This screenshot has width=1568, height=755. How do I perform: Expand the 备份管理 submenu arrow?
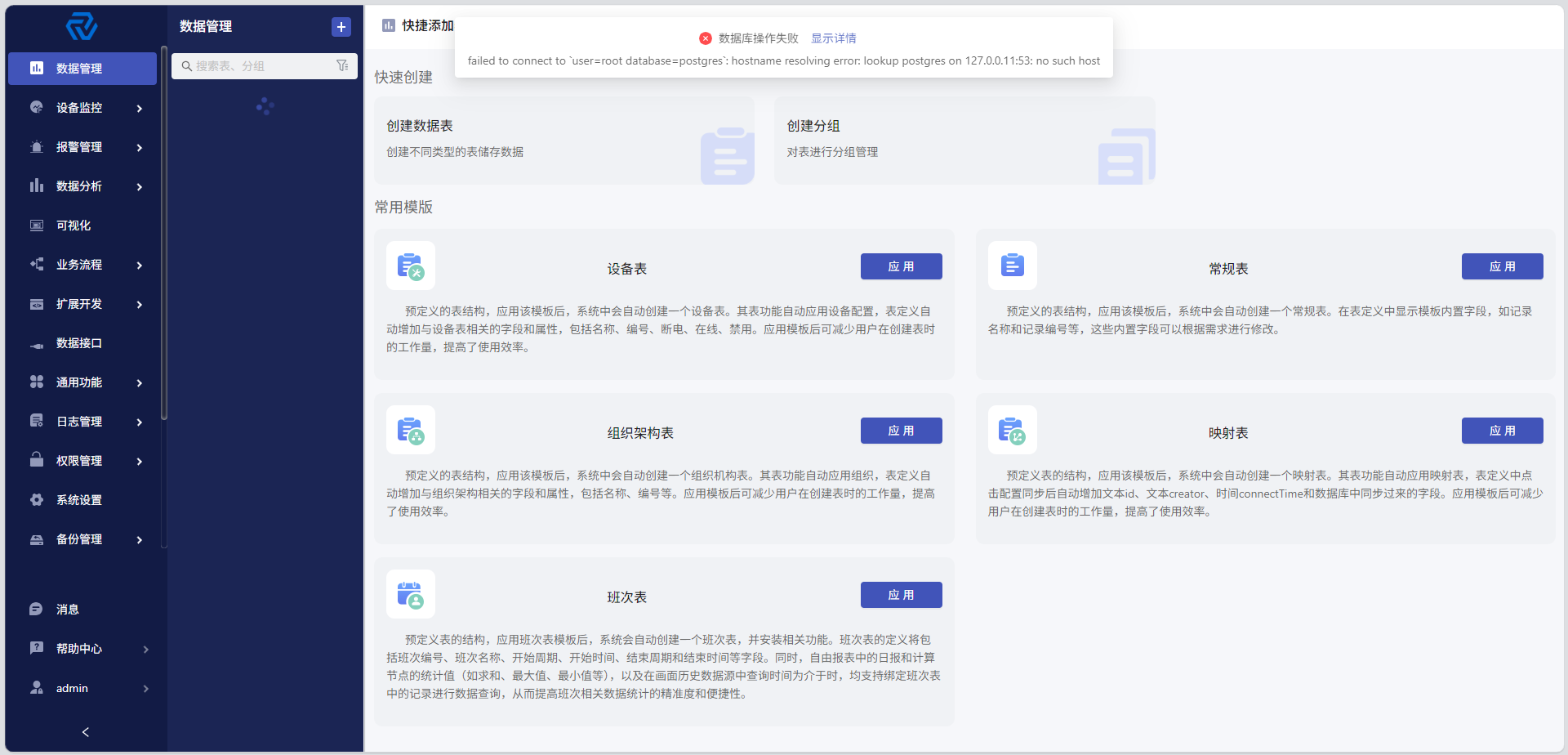[x=140, y=539]
